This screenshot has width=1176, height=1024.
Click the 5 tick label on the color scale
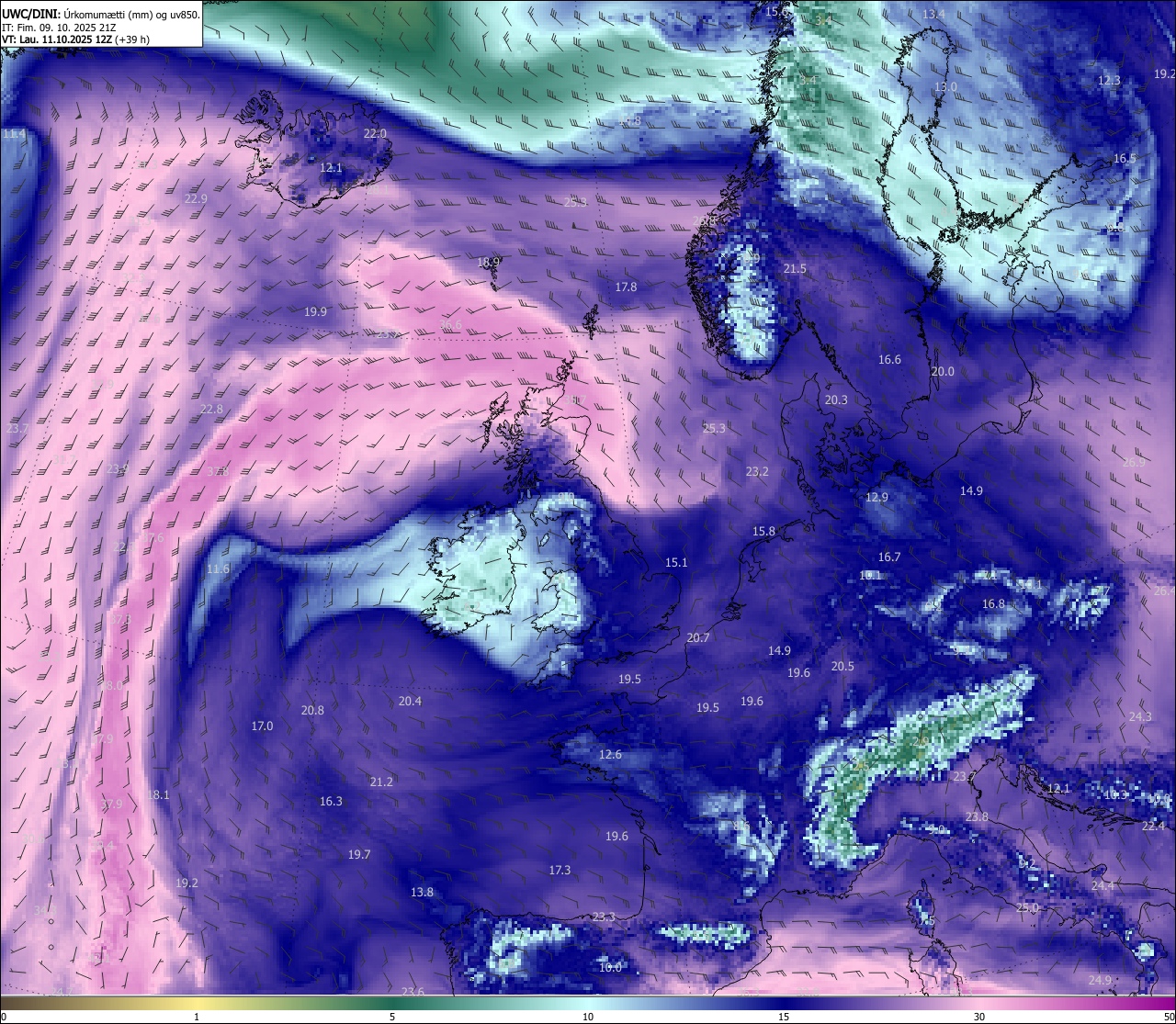[x=392, y=1017]
